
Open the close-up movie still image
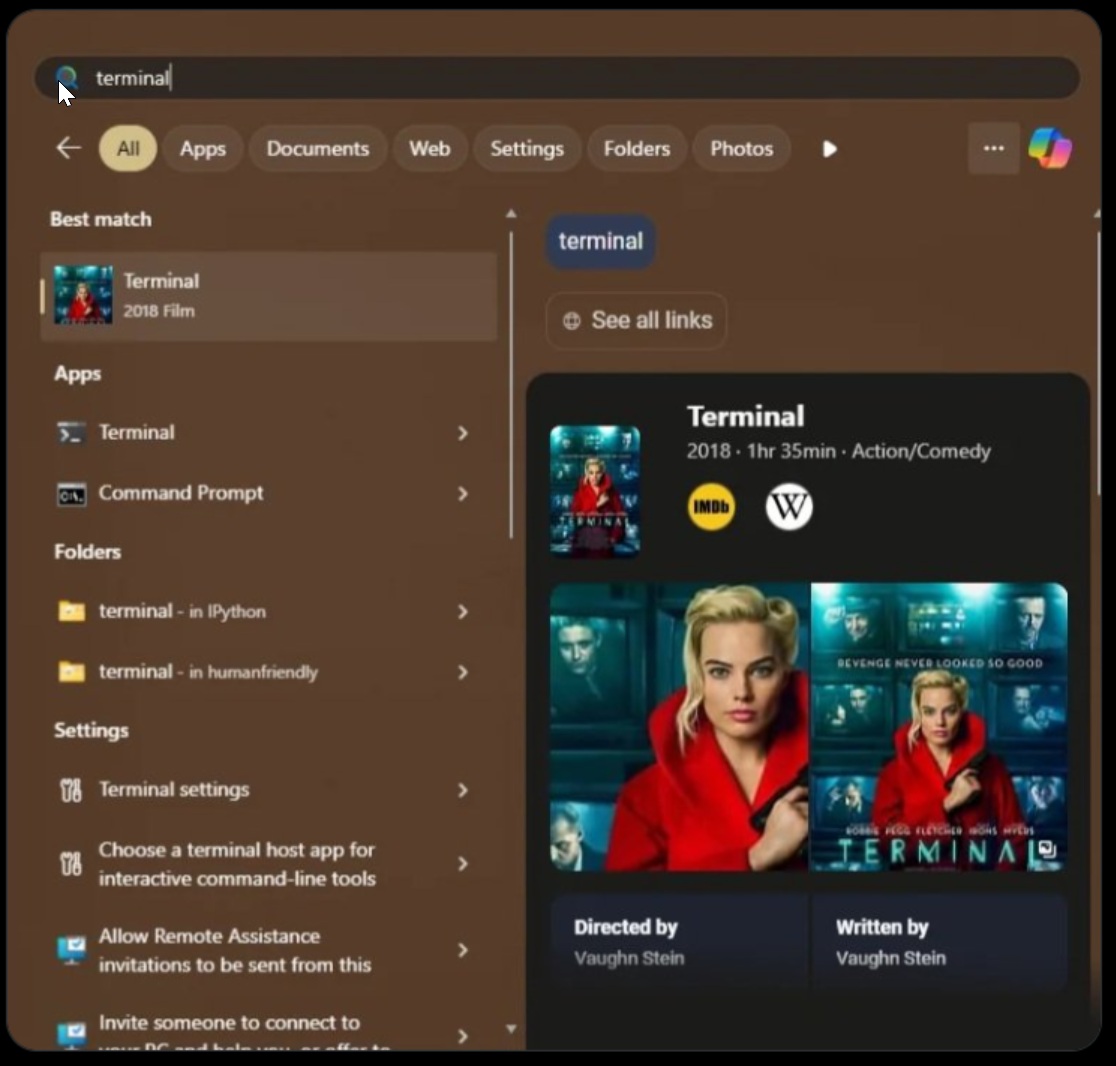[x=680, y=727]
